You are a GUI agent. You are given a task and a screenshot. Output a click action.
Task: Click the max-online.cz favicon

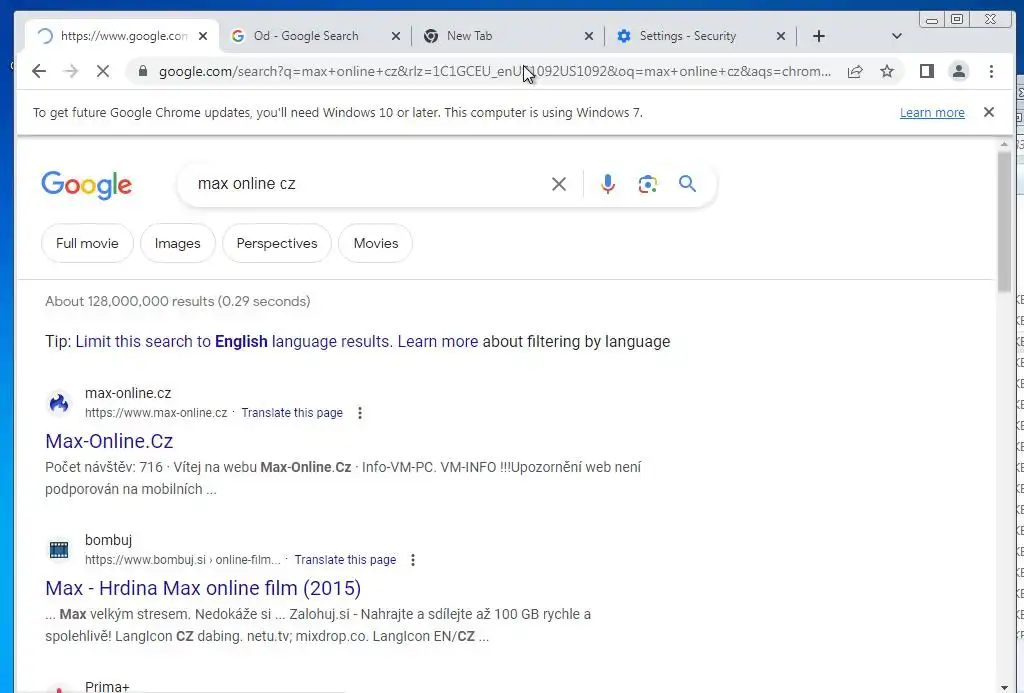coord(59,403)
